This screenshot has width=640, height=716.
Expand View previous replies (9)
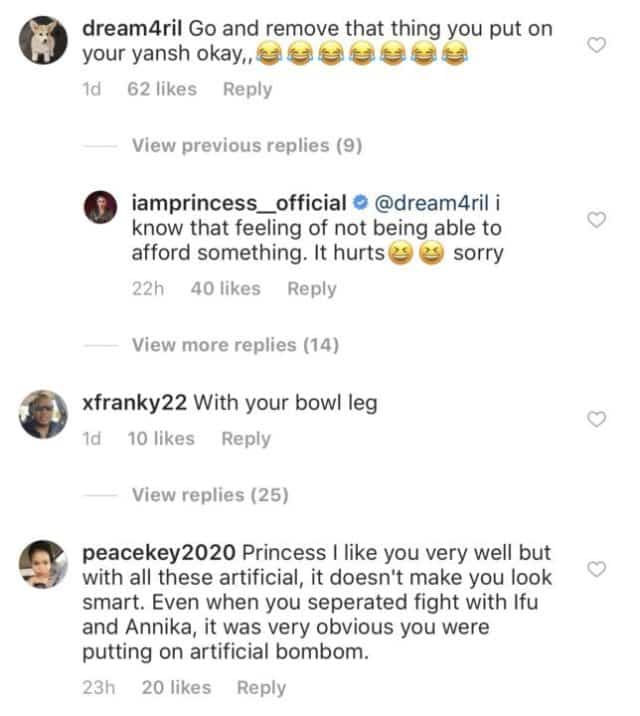tap(246, 146)
